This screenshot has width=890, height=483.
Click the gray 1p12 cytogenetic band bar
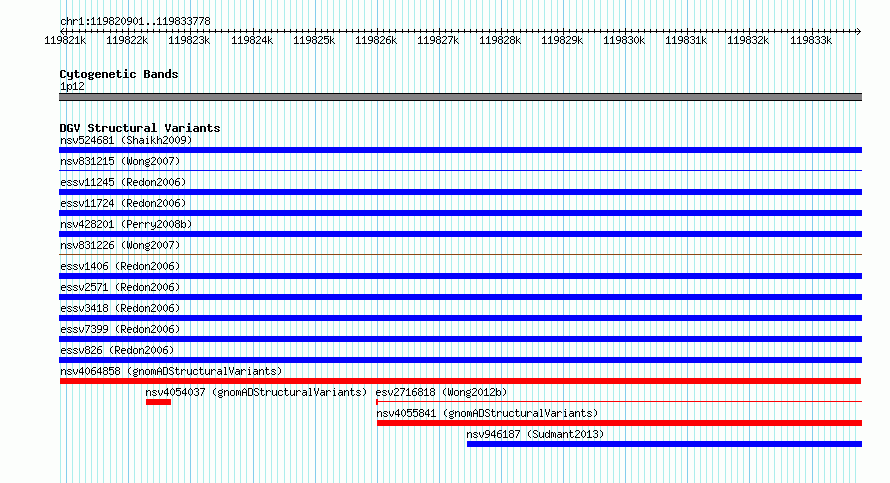[x=460, y=97]
